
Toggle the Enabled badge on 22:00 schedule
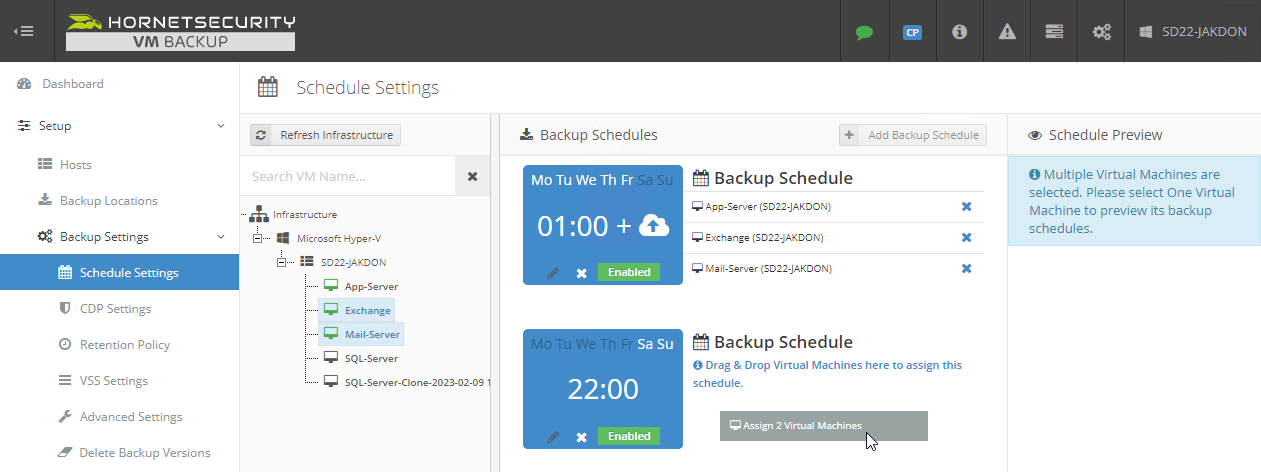tap(628, 436)
